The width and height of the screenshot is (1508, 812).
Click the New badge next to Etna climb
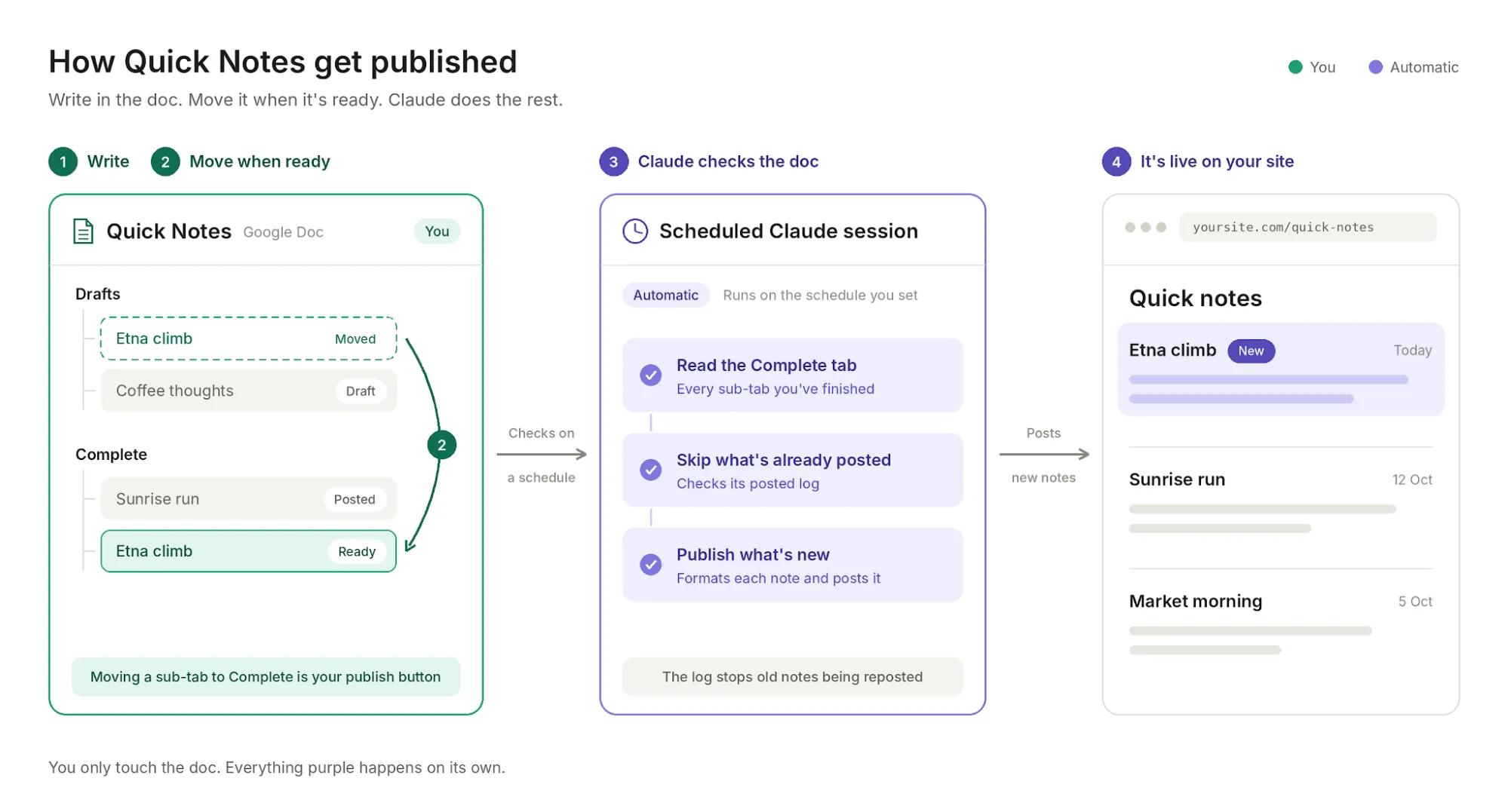(x=1251, y=351)
